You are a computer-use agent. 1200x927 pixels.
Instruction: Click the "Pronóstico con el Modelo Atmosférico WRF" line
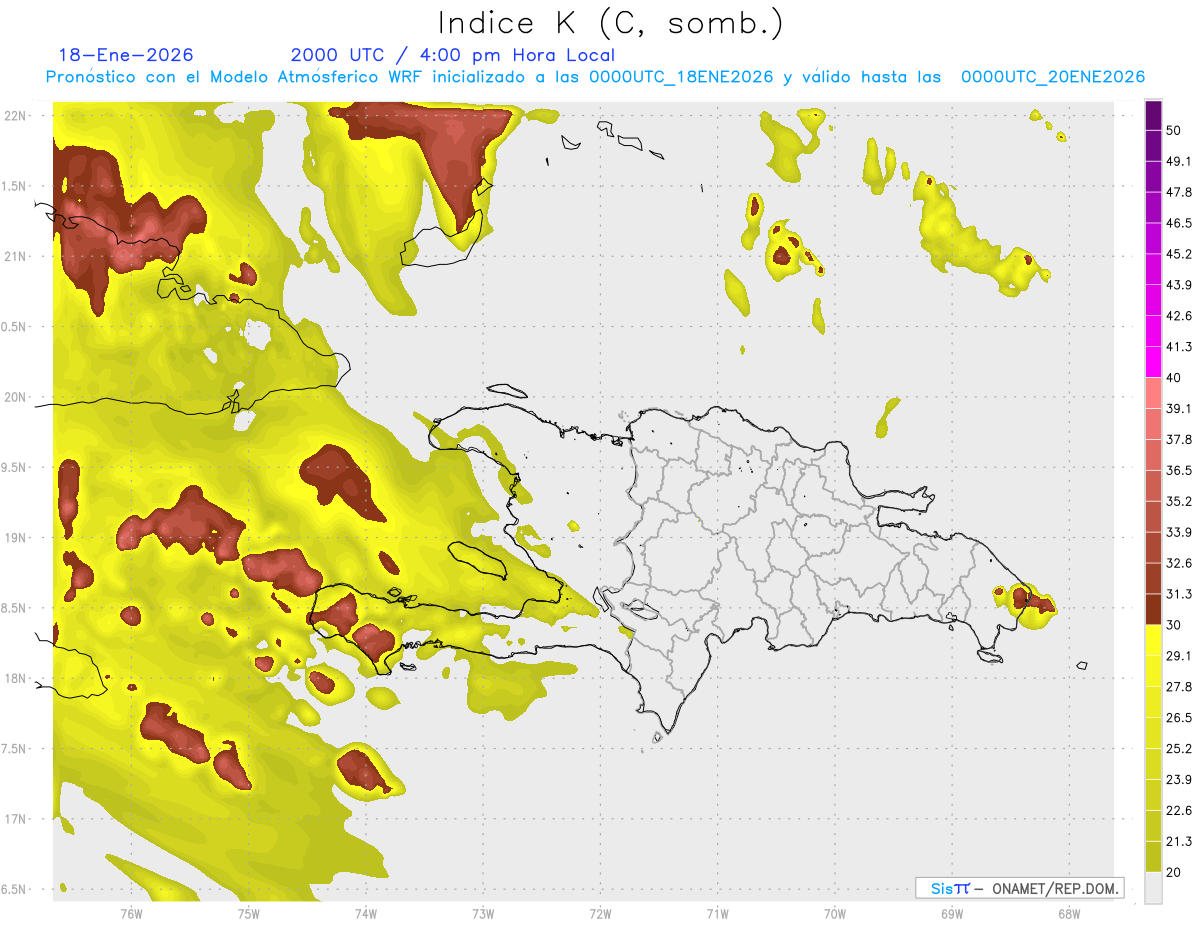(x=595, y=77)
